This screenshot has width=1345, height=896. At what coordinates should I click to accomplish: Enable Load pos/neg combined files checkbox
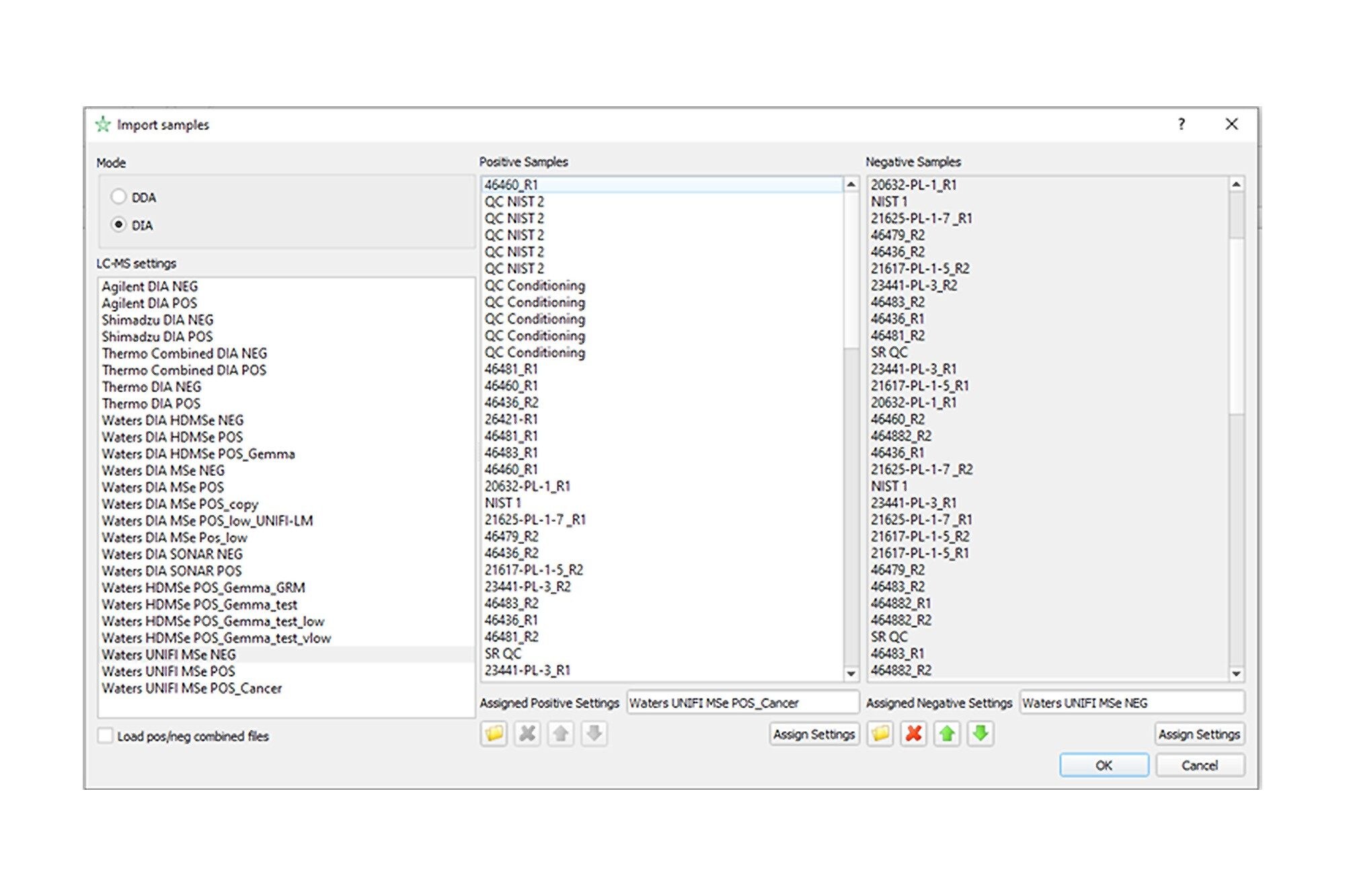pyautogui.click(x=106, y=736)
